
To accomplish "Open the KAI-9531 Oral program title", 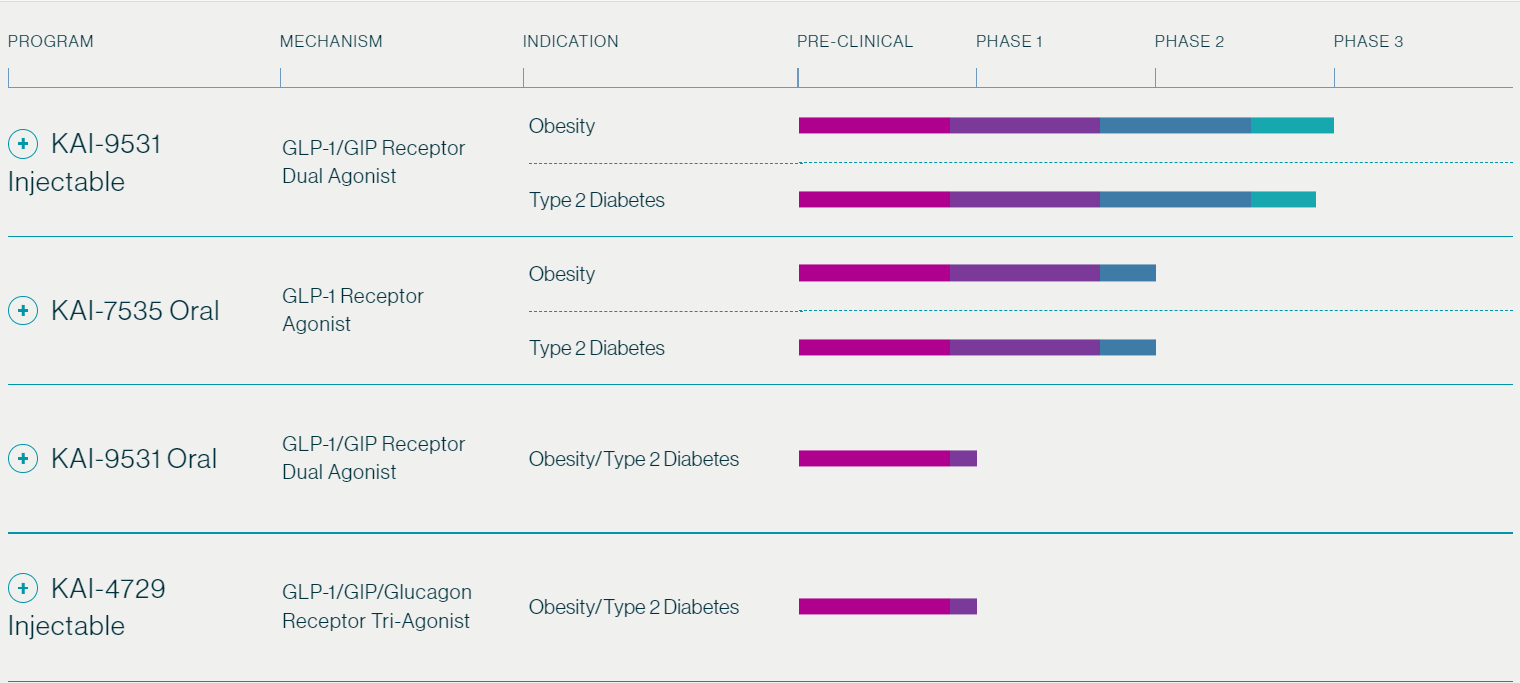I will [x=134, y=459].
